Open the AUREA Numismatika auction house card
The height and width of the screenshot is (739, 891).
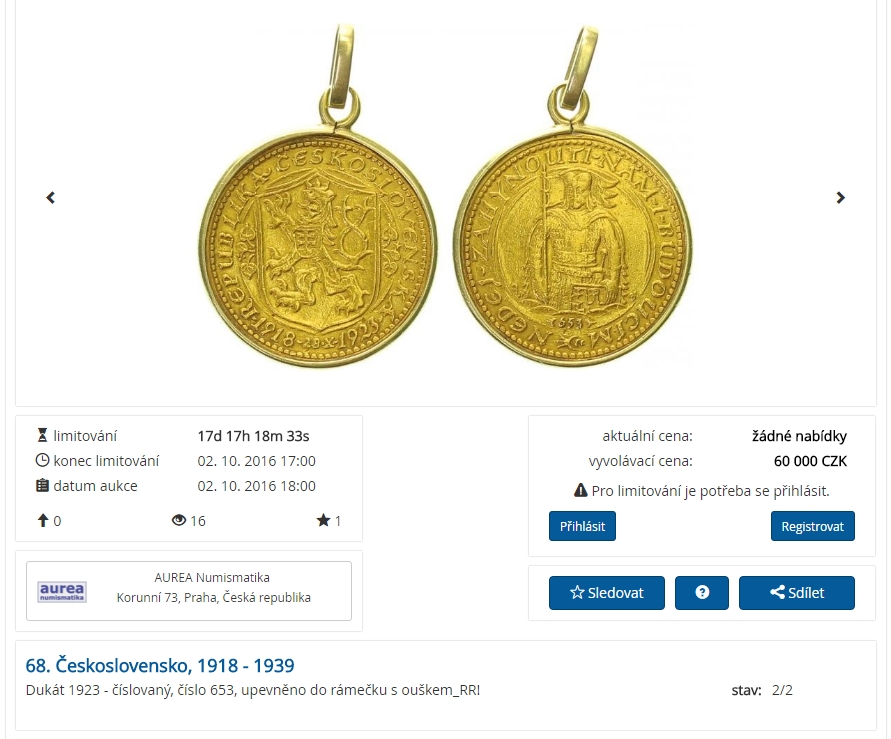click(189, 591)
